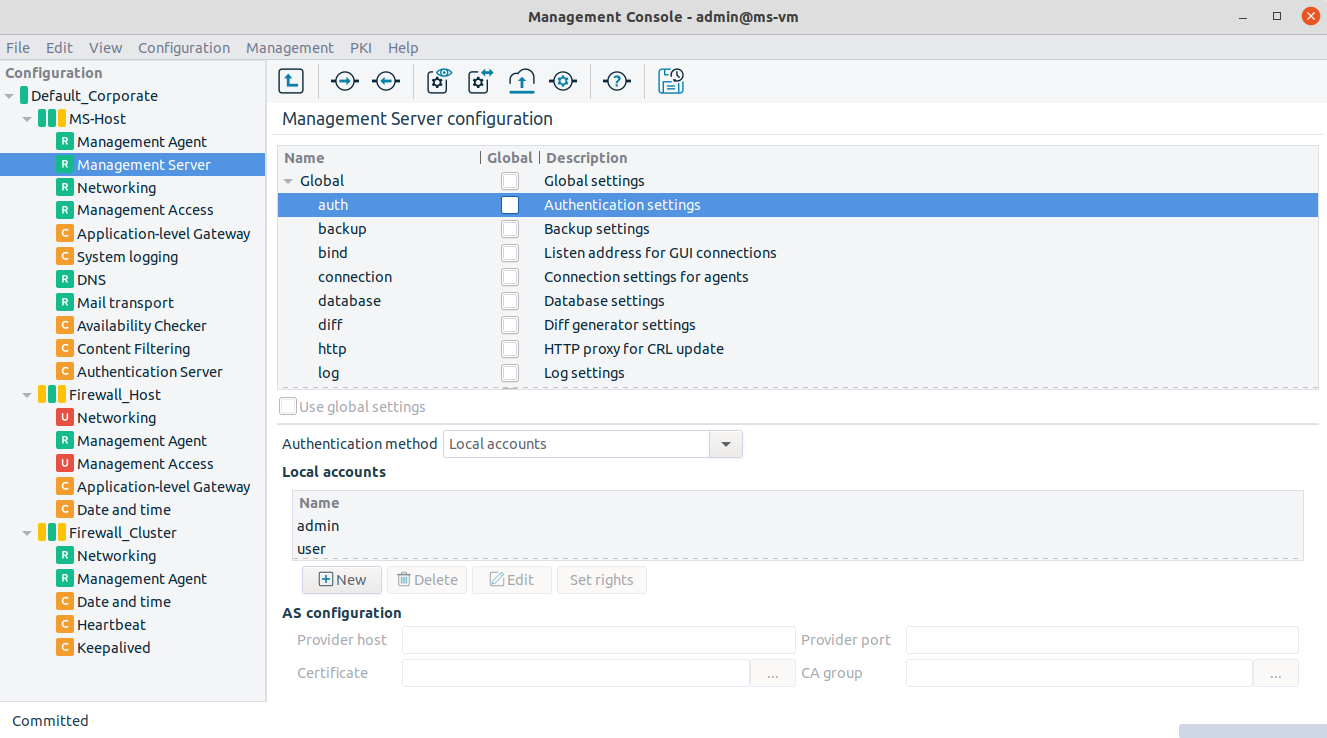Click the help question mark toolbar icon
This screenshot has height=738, width=1327.
click(617, 81)
